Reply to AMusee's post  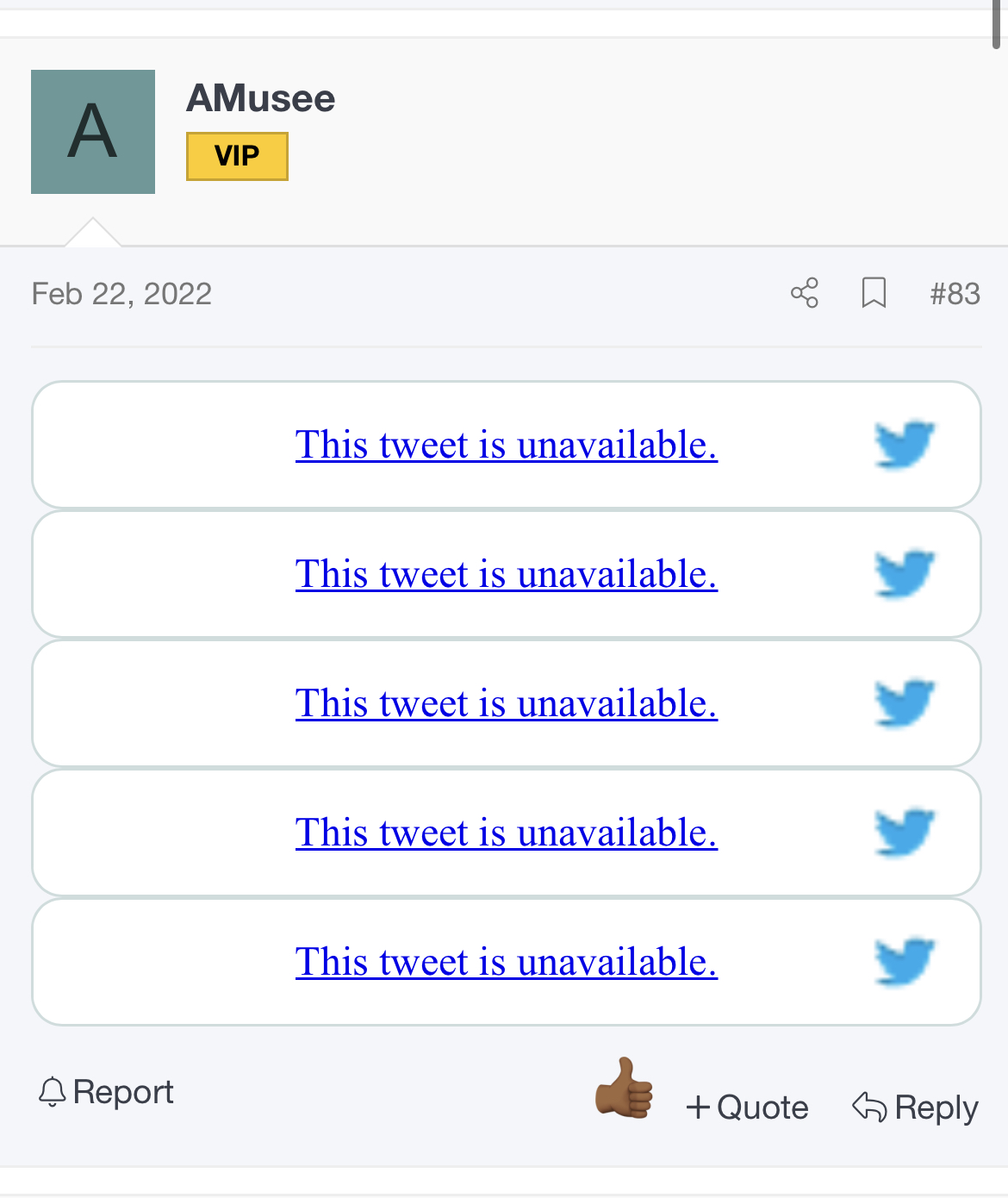(915, 1108)
